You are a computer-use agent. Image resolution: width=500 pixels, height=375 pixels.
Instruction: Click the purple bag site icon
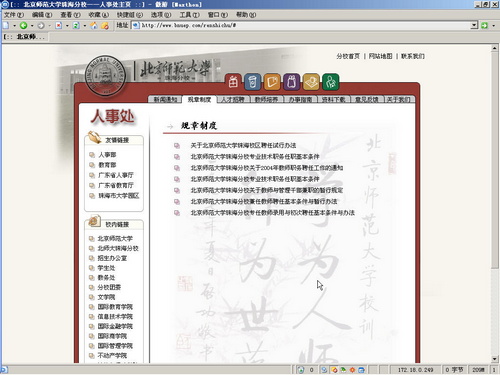(x=292, y=82)
